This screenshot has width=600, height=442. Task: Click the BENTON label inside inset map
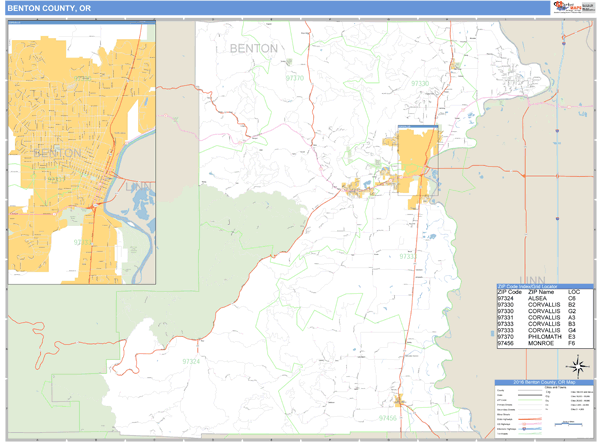click(x=57, y=153)
